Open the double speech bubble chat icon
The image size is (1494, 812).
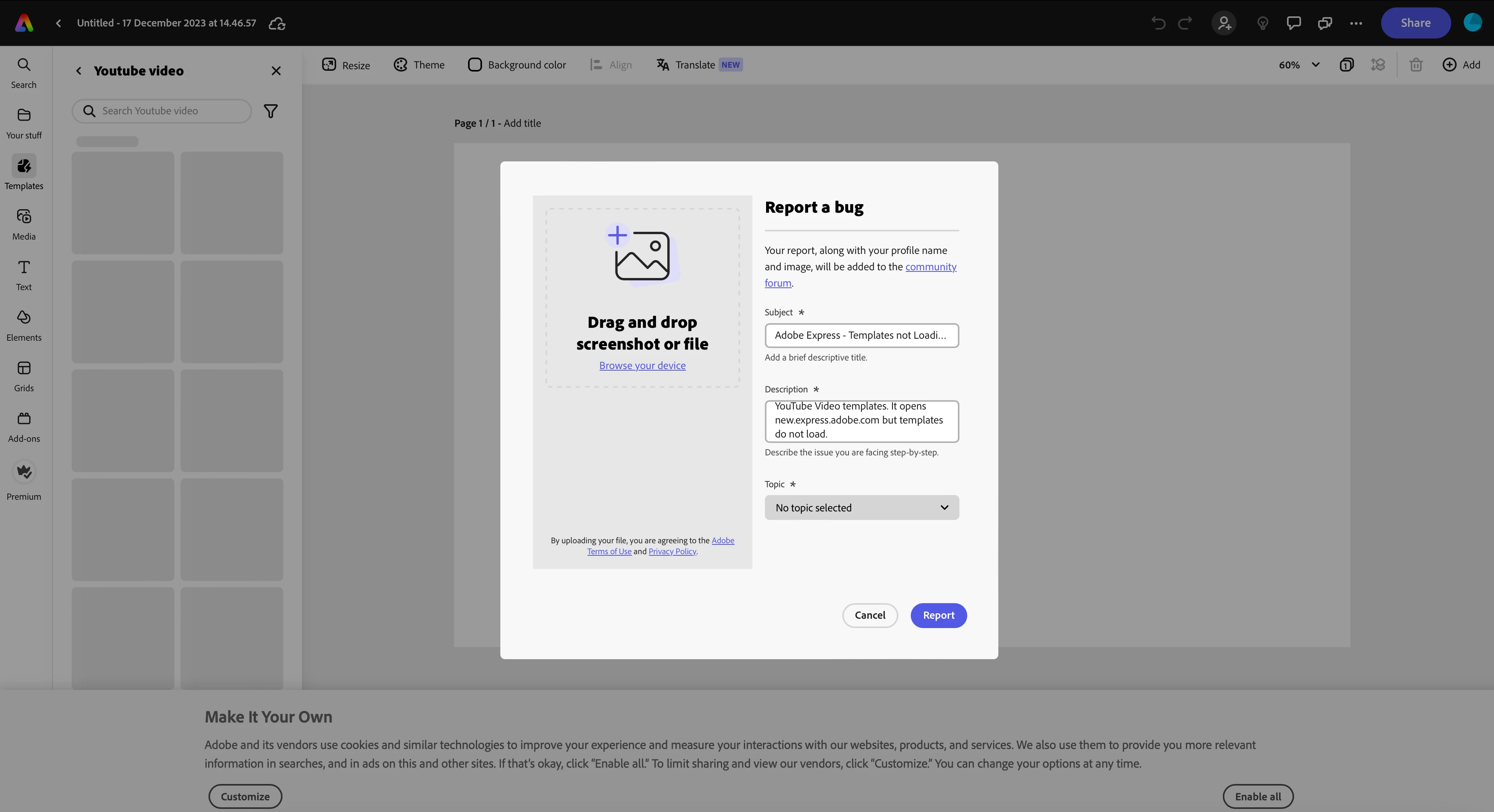(x=1325, y=23)
